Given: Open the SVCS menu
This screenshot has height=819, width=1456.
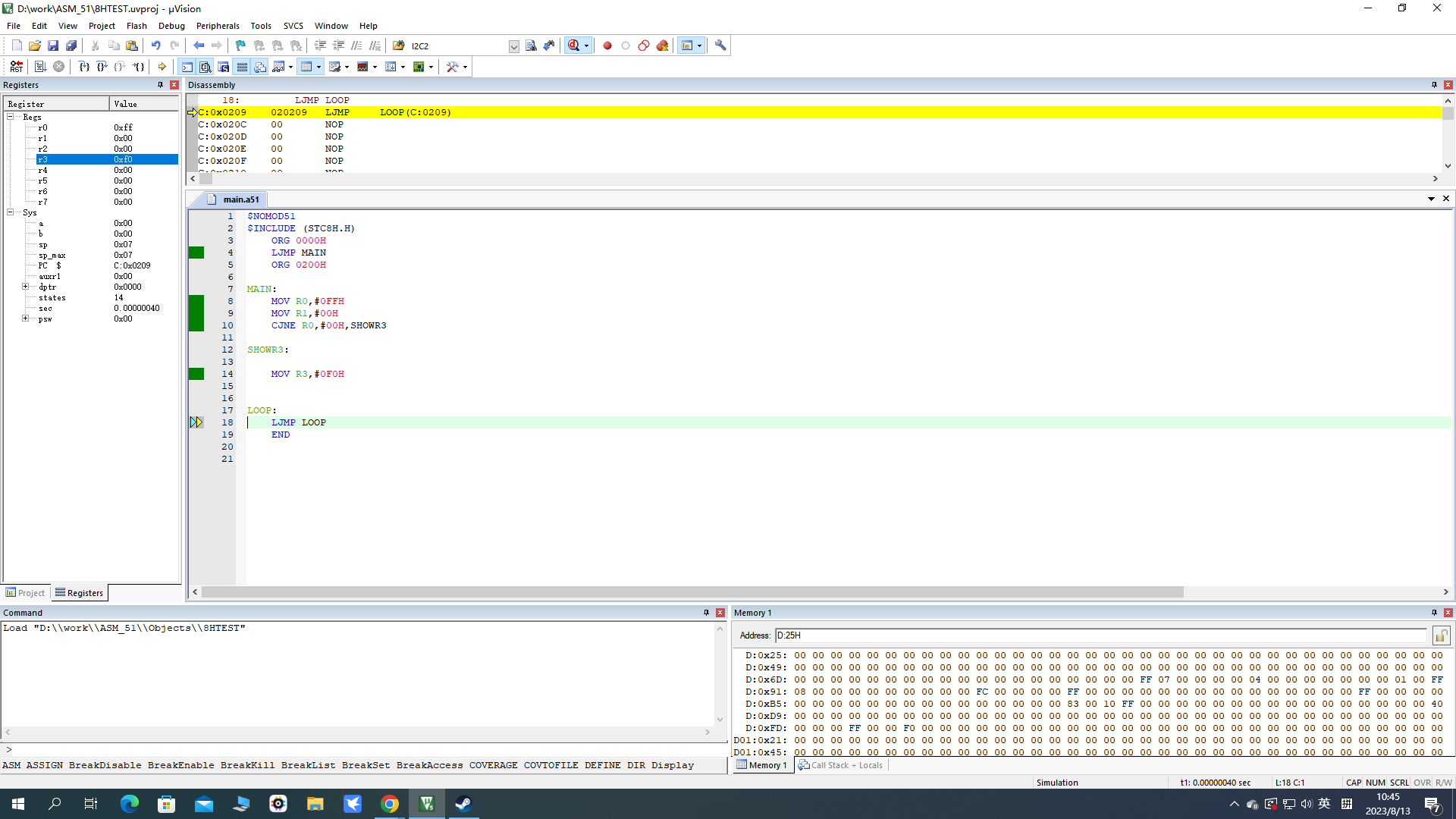Looking at the screenshot, I should pyautogui.click(x=293, y=26).
